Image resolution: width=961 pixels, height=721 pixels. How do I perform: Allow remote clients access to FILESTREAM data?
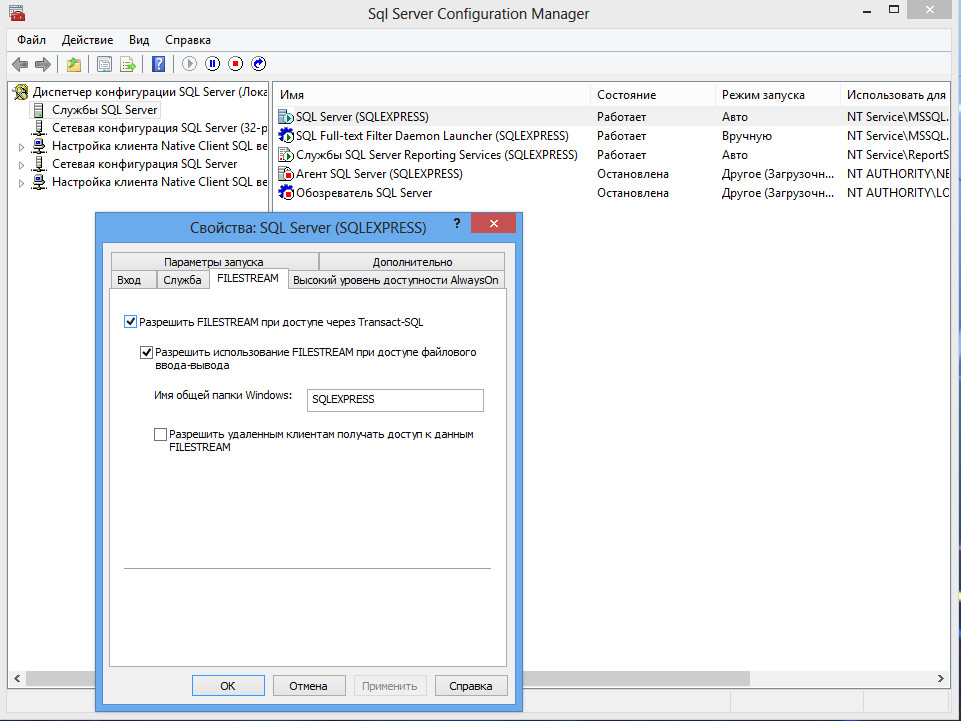160,435
